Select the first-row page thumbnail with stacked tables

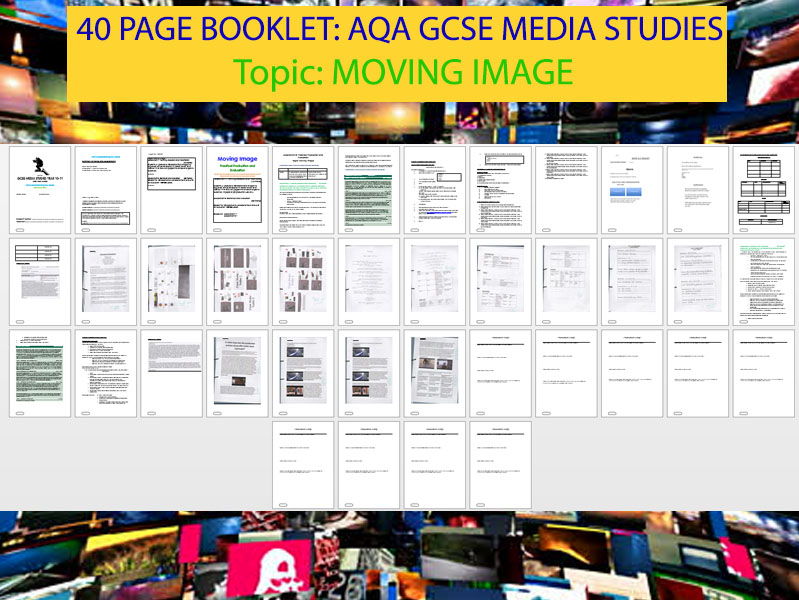click(x=763, y=190)
